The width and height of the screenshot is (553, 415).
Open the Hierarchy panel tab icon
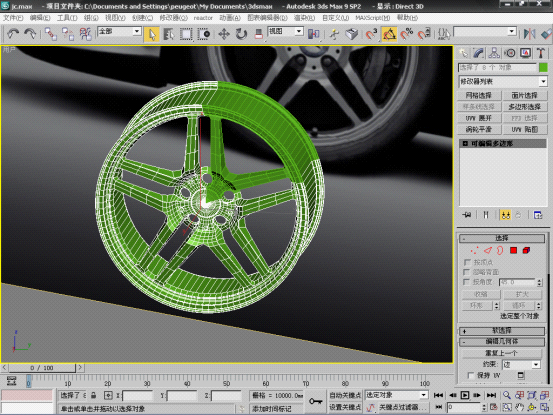pos(494,53)
